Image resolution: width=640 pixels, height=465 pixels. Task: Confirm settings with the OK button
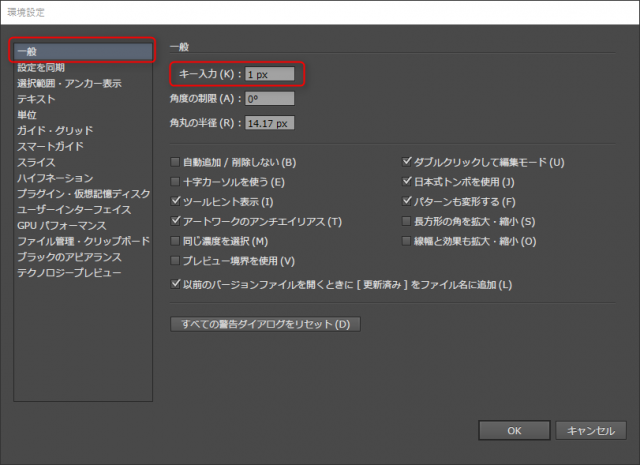click(513, 431)
